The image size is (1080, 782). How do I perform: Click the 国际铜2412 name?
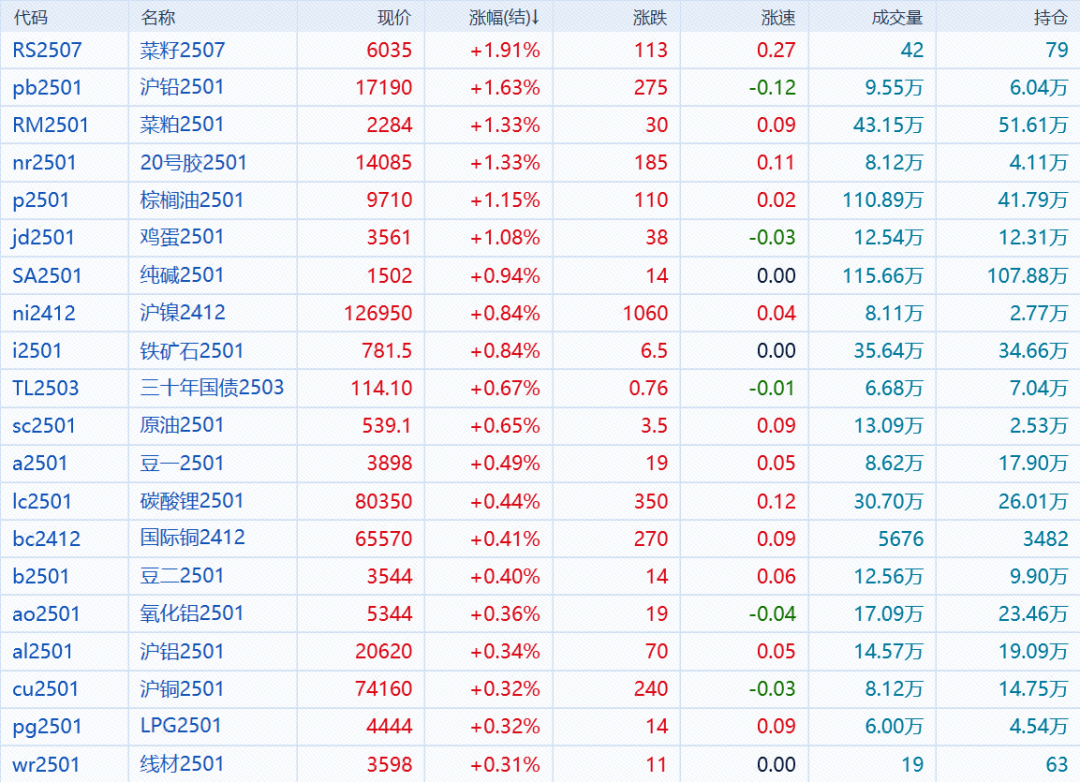192,538
